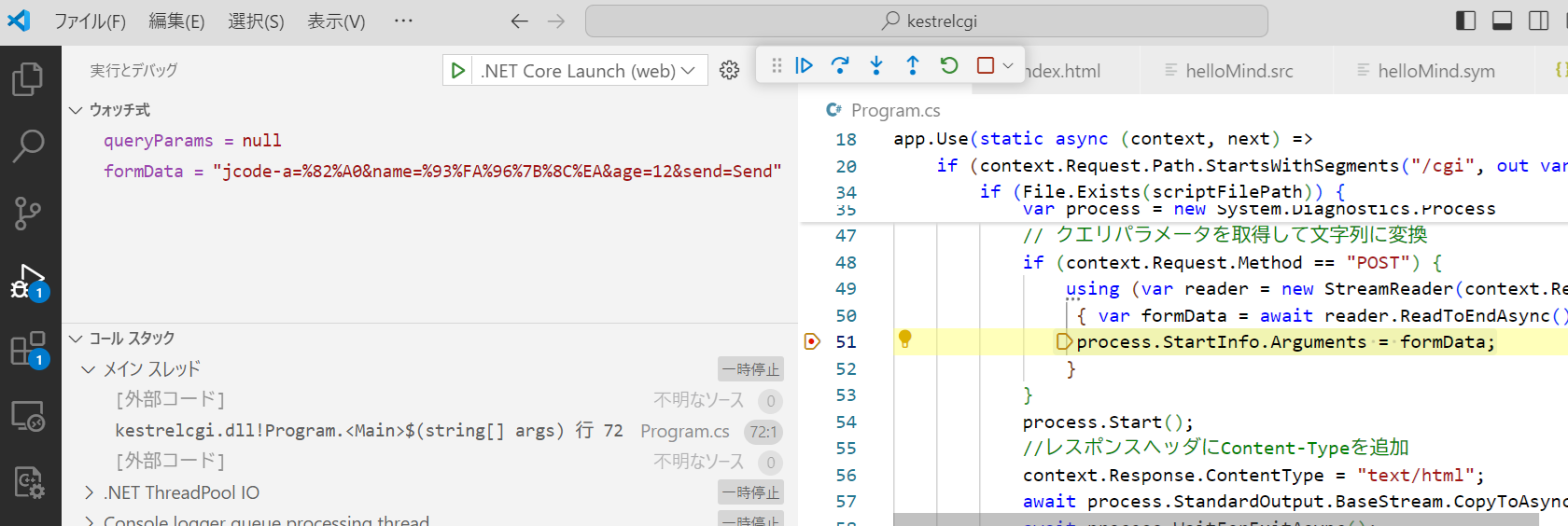Step Over in the debug toolbar
The image size is (1568, 526).
(x=840, y=65)
